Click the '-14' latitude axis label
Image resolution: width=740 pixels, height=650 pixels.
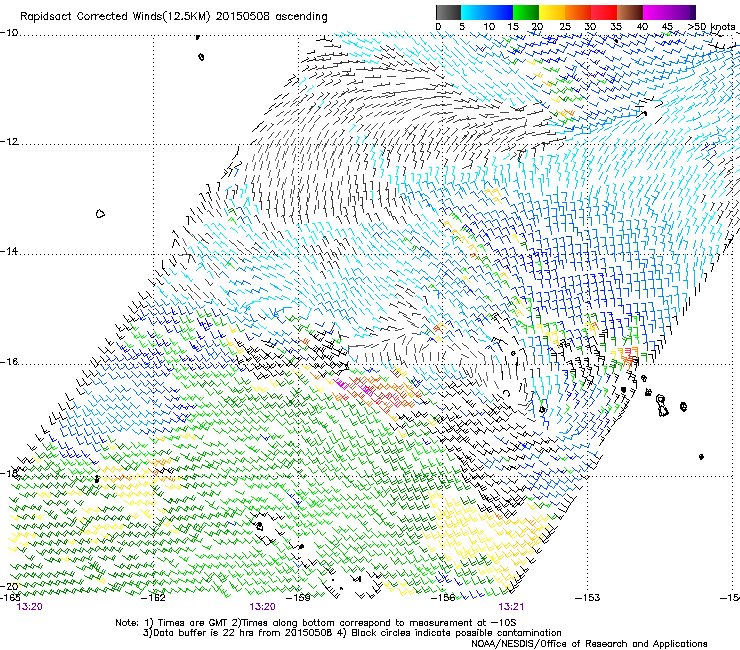(x=9, y=252)
